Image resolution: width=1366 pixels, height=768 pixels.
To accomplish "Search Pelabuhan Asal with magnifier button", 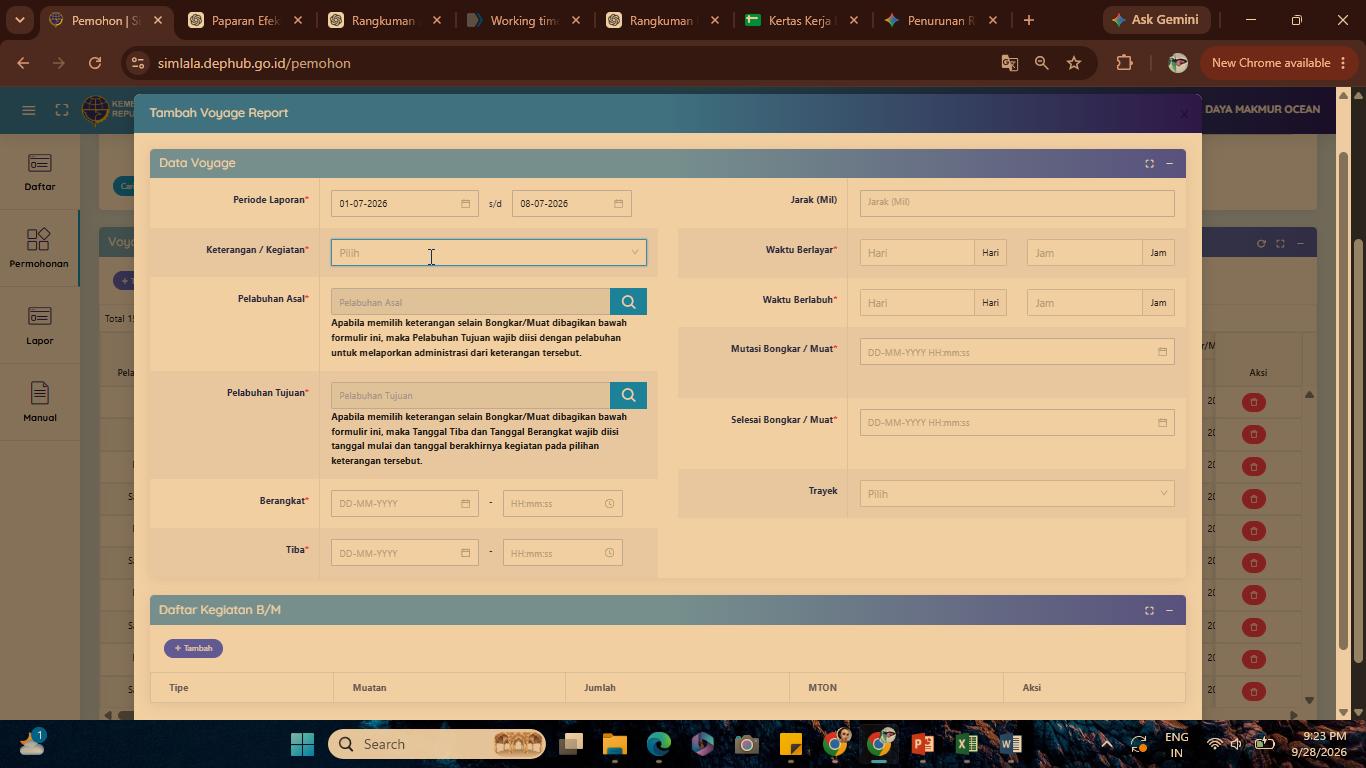I will coord(628,302).
